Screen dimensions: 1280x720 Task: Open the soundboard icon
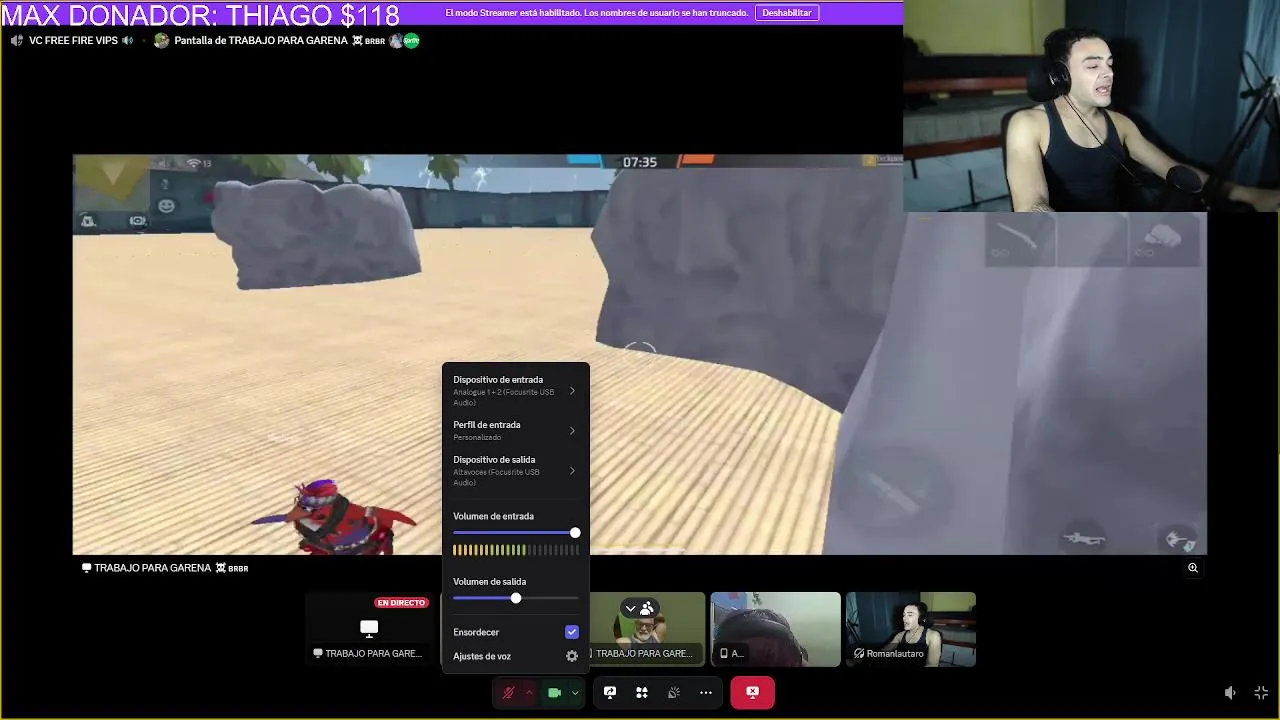674,692
